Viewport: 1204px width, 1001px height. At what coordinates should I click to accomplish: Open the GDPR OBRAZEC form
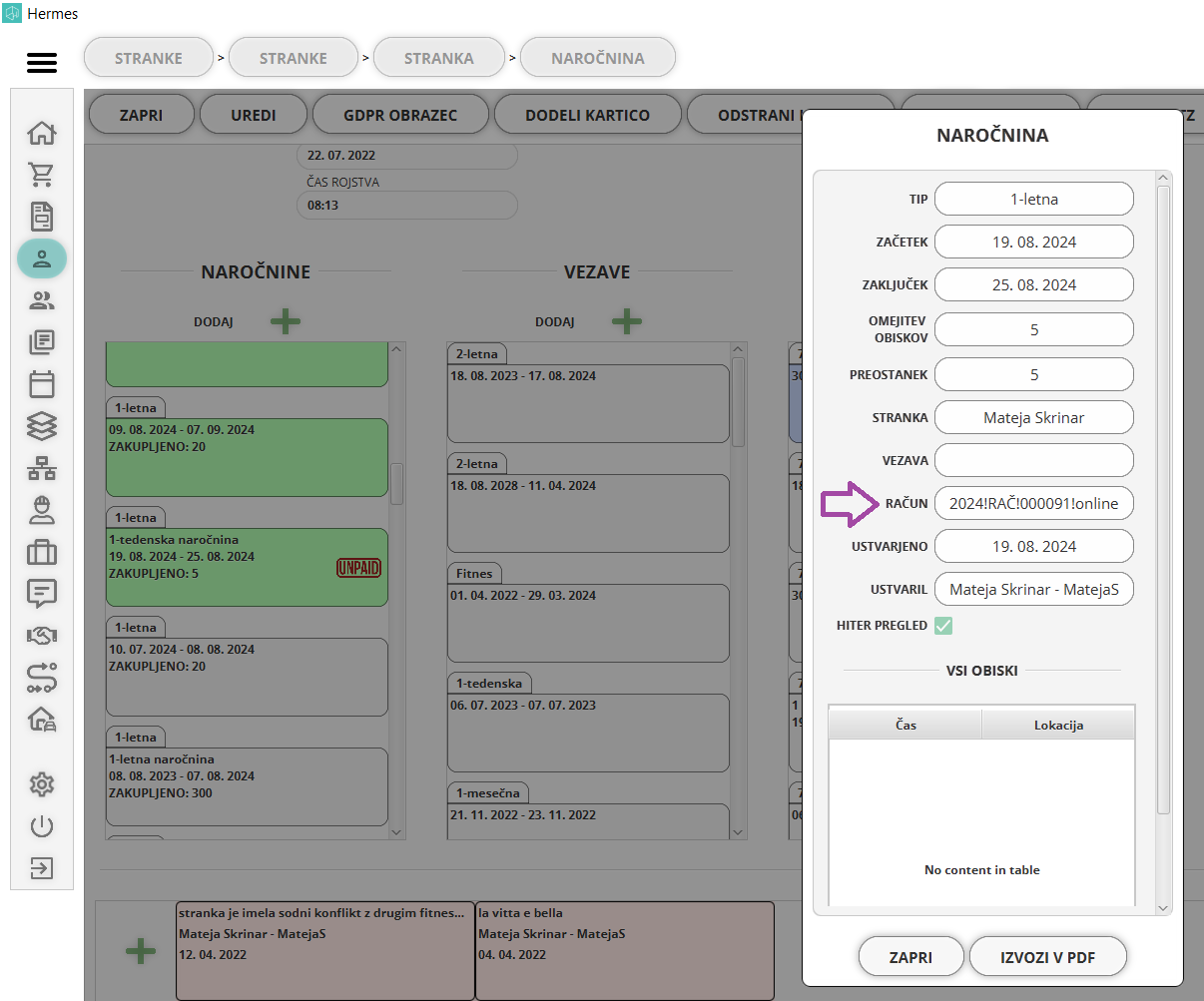(400, 115)
